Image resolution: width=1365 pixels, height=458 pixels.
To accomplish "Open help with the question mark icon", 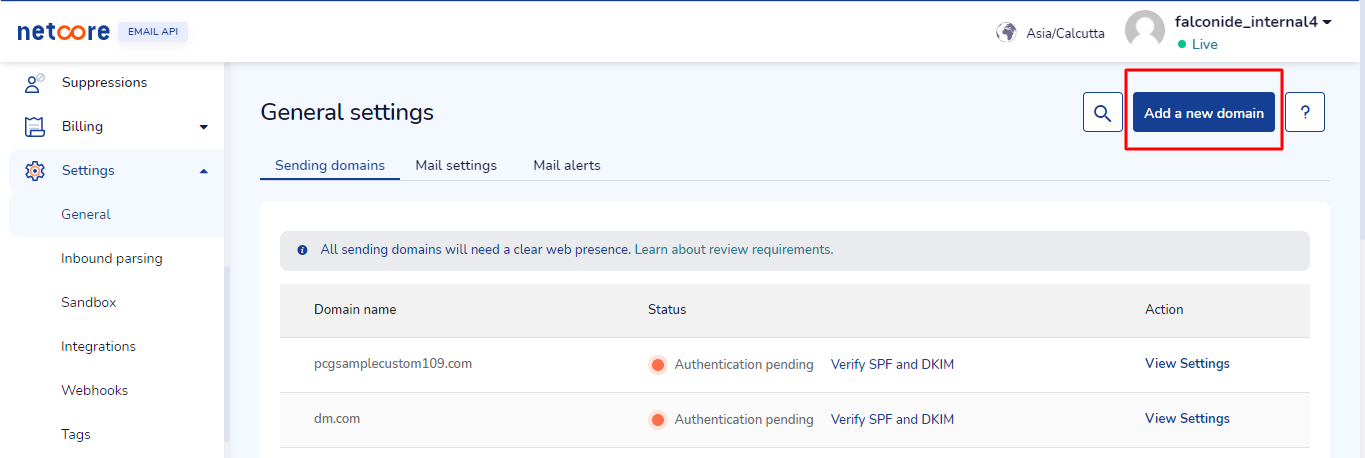I will tap(1305, 113).
